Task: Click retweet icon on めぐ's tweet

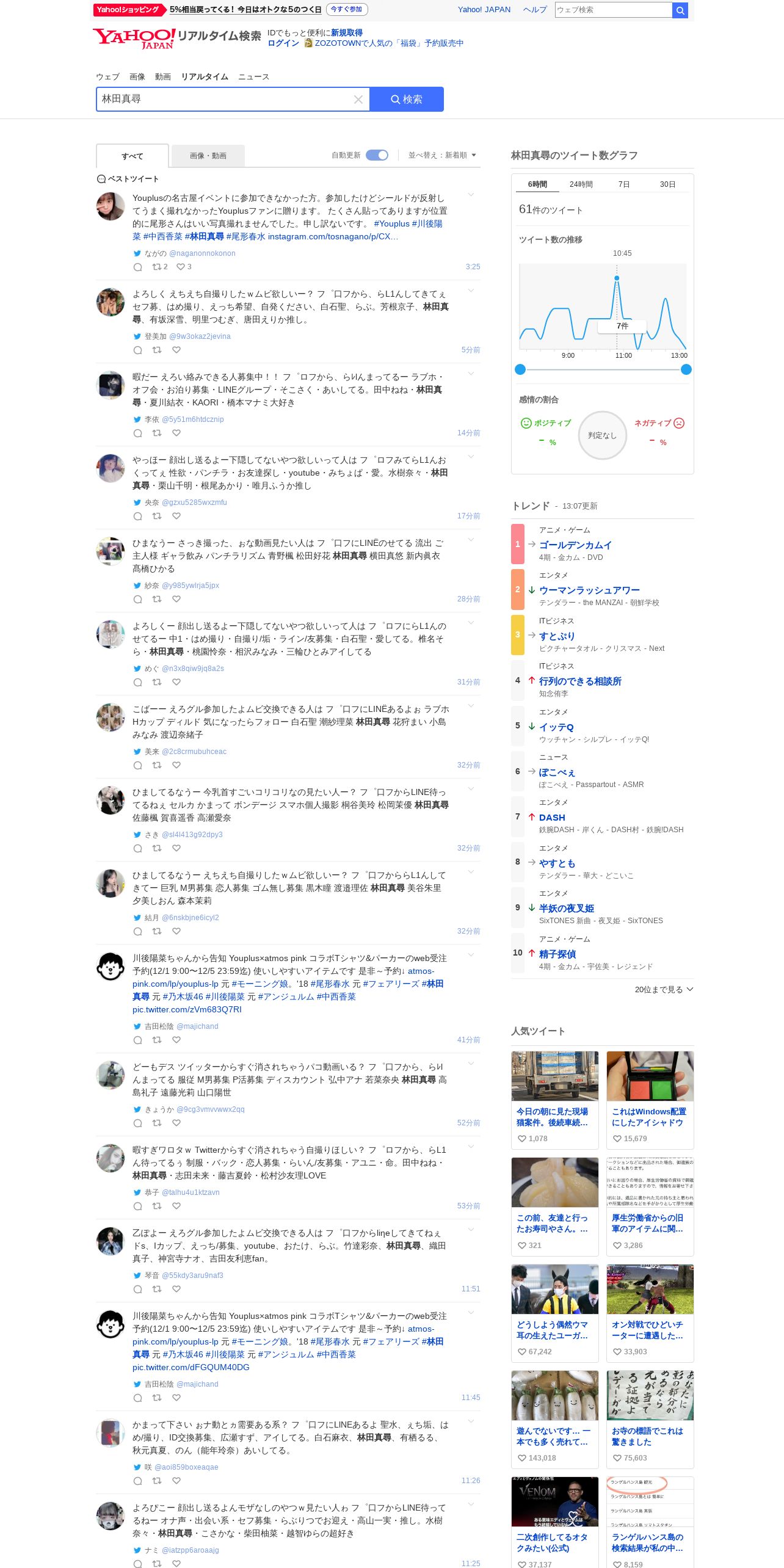Action: (x=157, y=682)
